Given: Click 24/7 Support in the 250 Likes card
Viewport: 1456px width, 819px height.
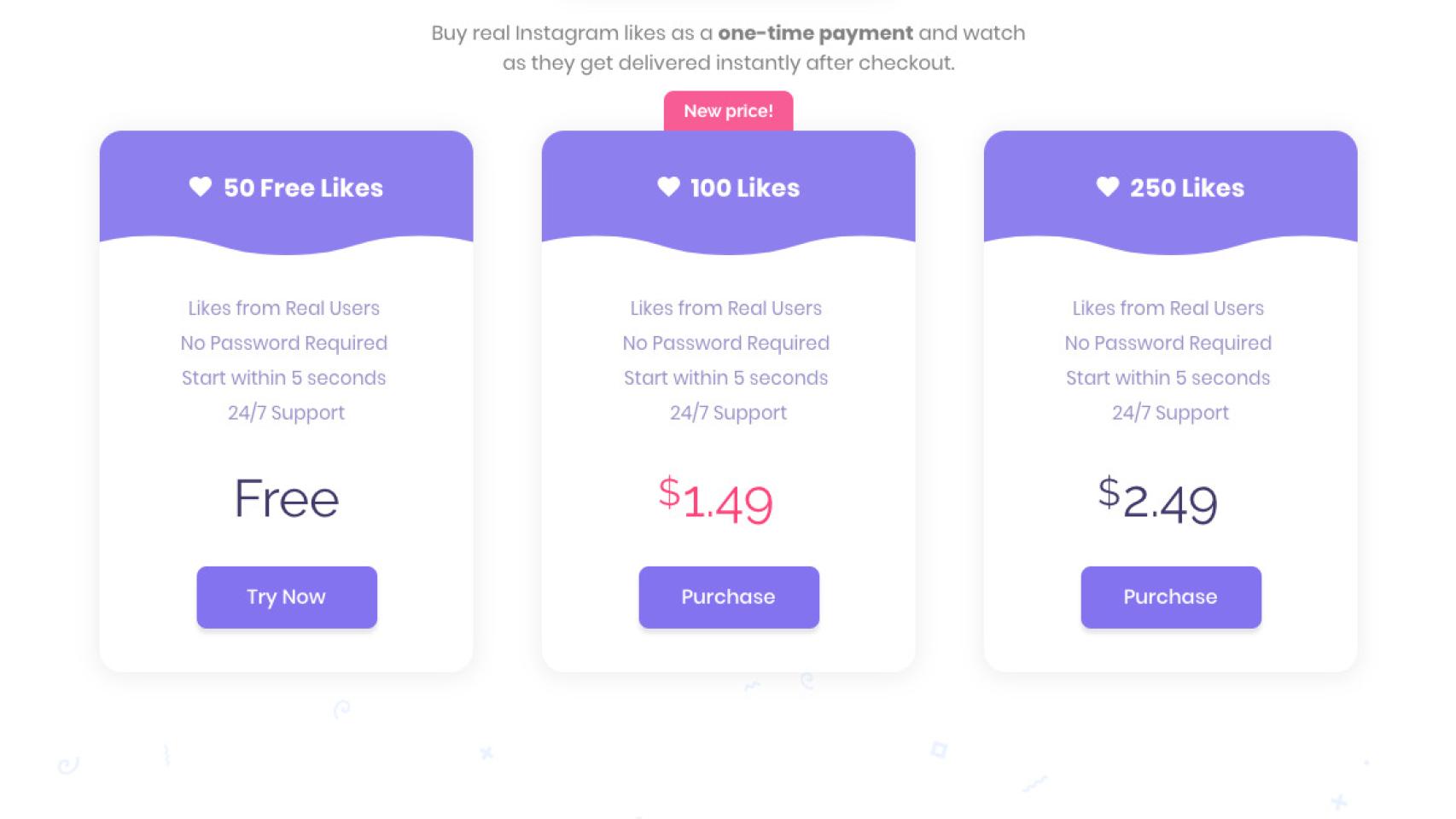Looking at the screenshot, I should click(1170, 413).
